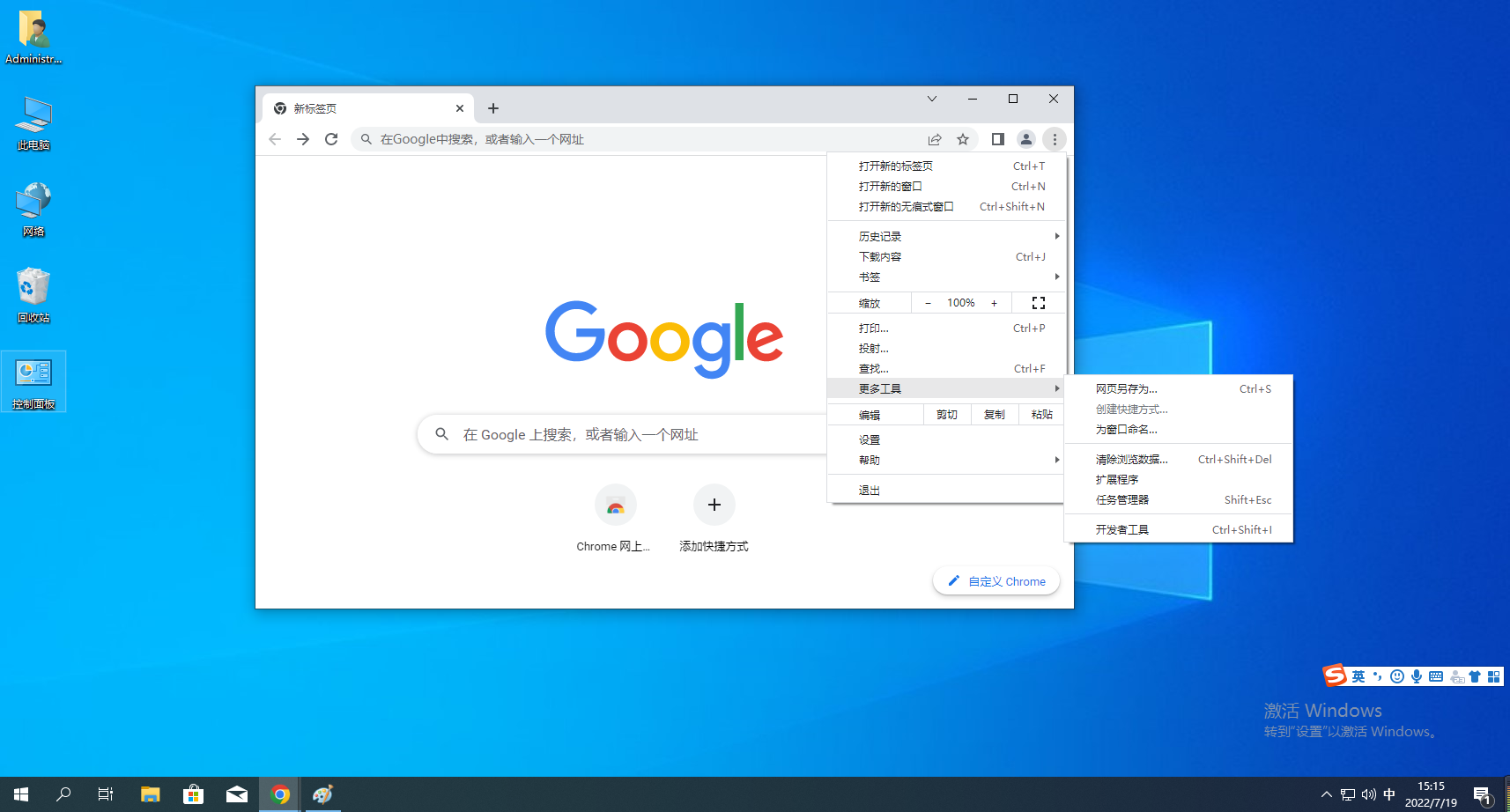This screenshot has width=1510, height=812.
Task: Select 网页另存为... in submenu
Action: click(x=1179, y=388)
